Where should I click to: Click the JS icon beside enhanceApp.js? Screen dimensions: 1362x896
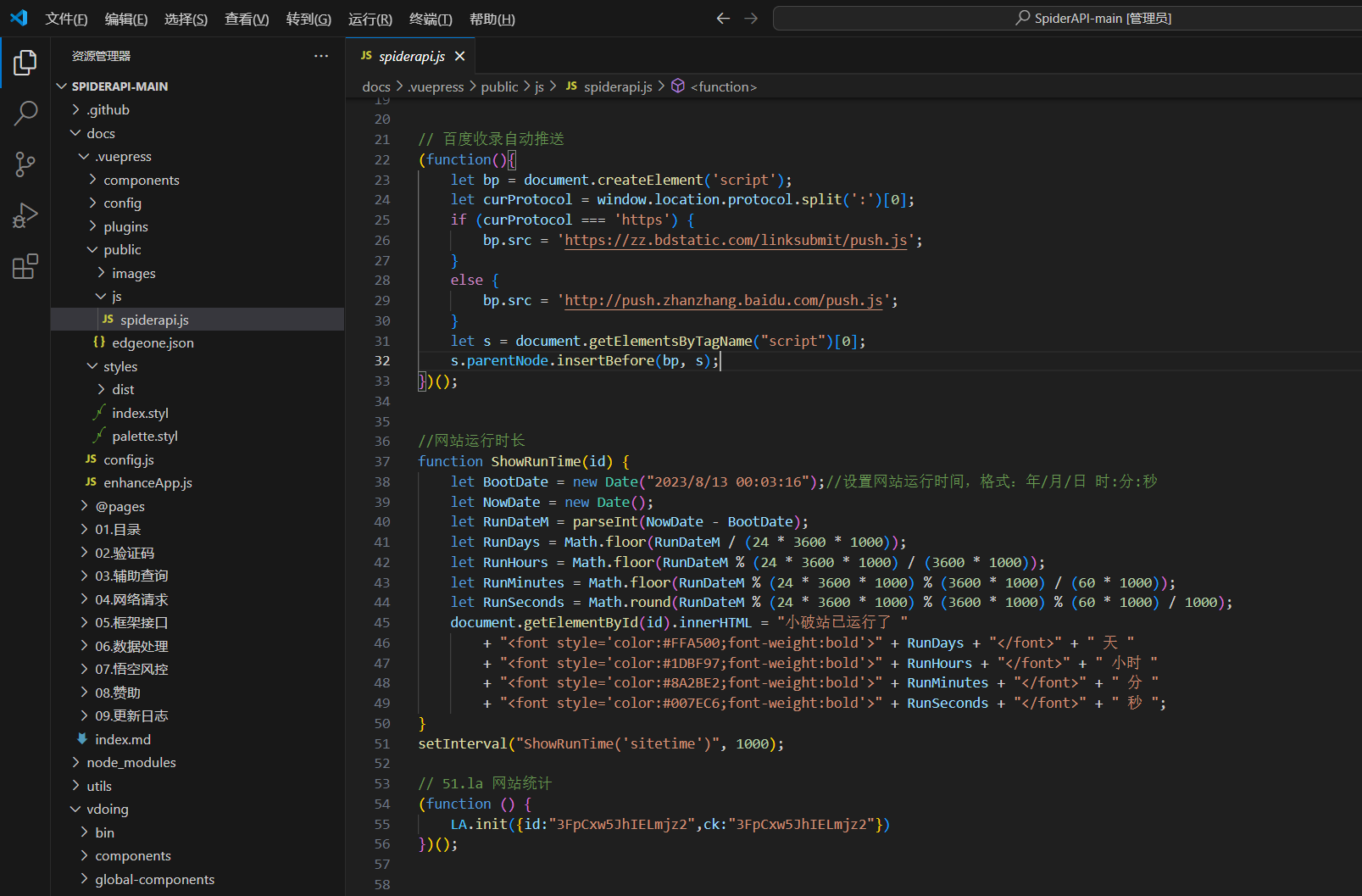[91, 482]
